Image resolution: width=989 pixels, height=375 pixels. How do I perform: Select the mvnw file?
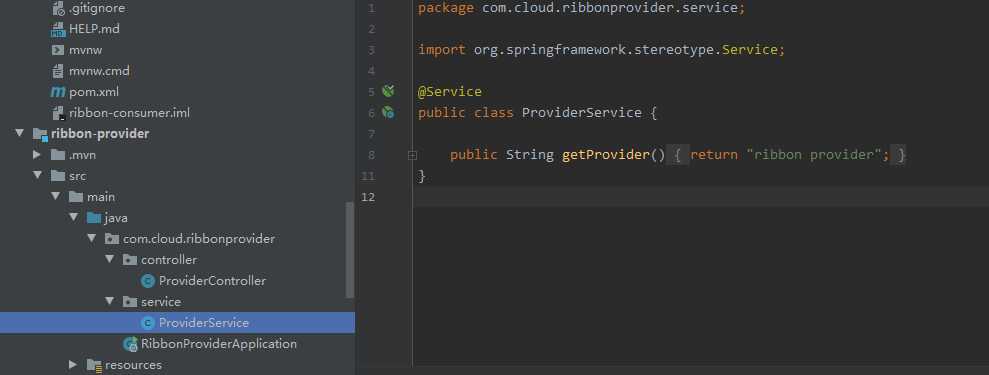(x=85, y=50)
